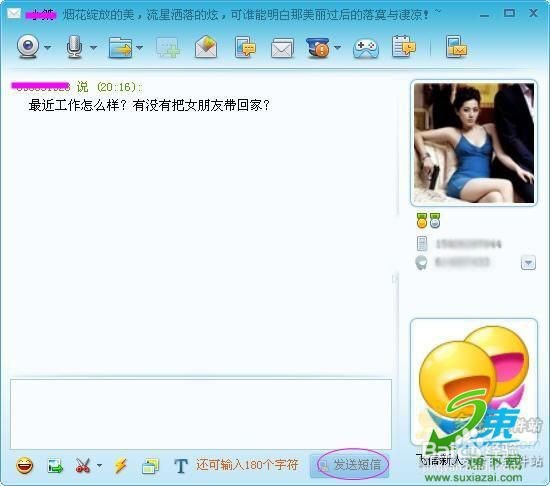Close the chat window
The image size is (550, 486).
[x=534, y=13]
